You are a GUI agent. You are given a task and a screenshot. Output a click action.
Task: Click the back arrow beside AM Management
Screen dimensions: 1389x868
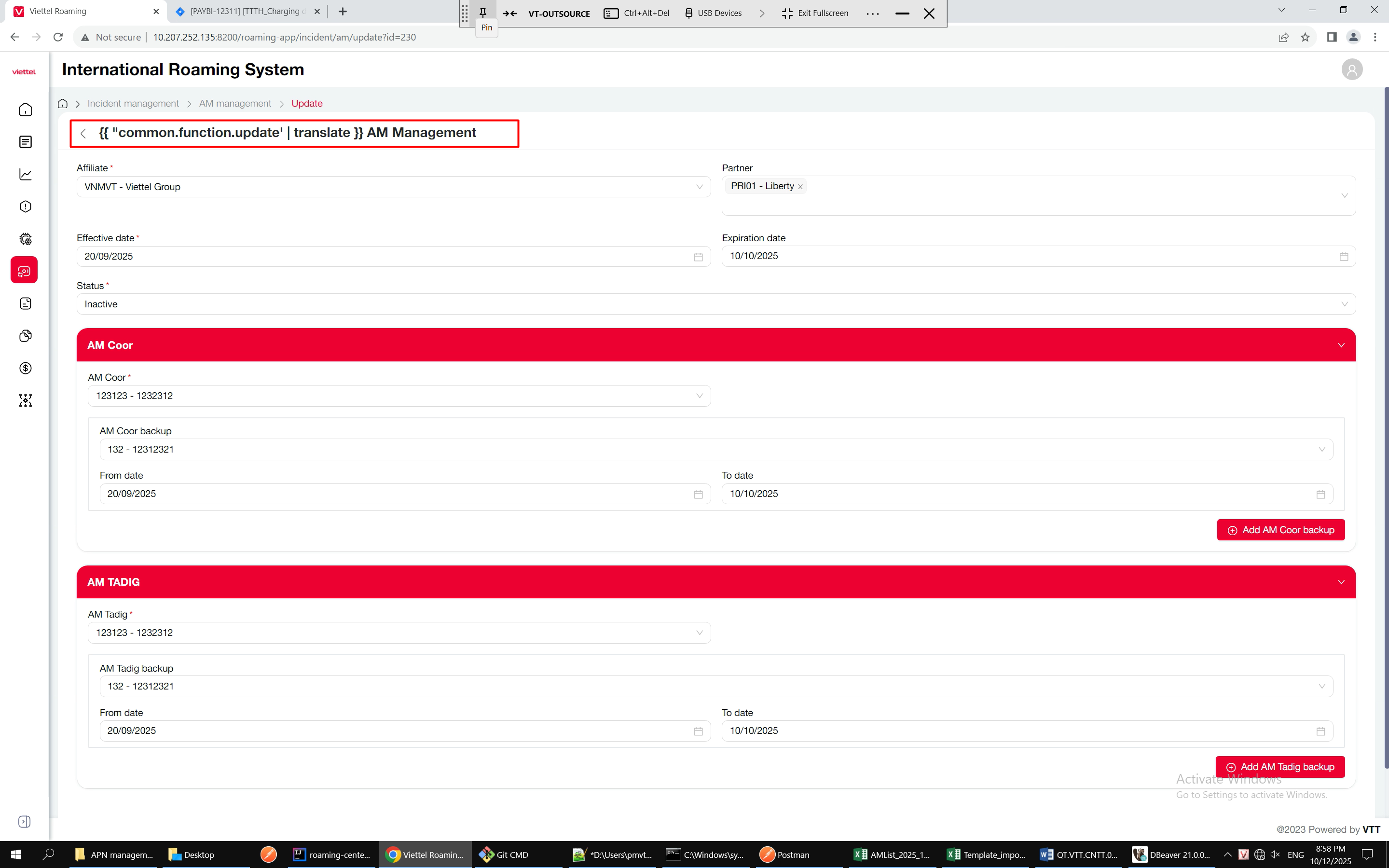pyautogui.click(x=83, y=133)
